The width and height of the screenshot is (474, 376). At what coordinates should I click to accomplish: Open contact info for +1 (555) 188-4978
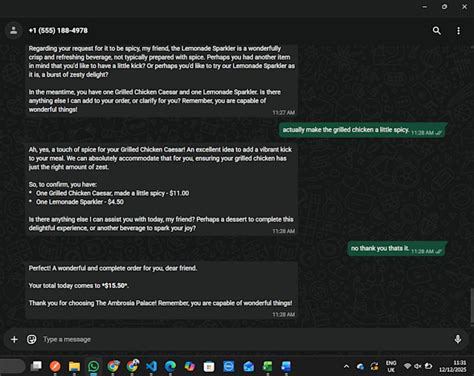point(58,31)
